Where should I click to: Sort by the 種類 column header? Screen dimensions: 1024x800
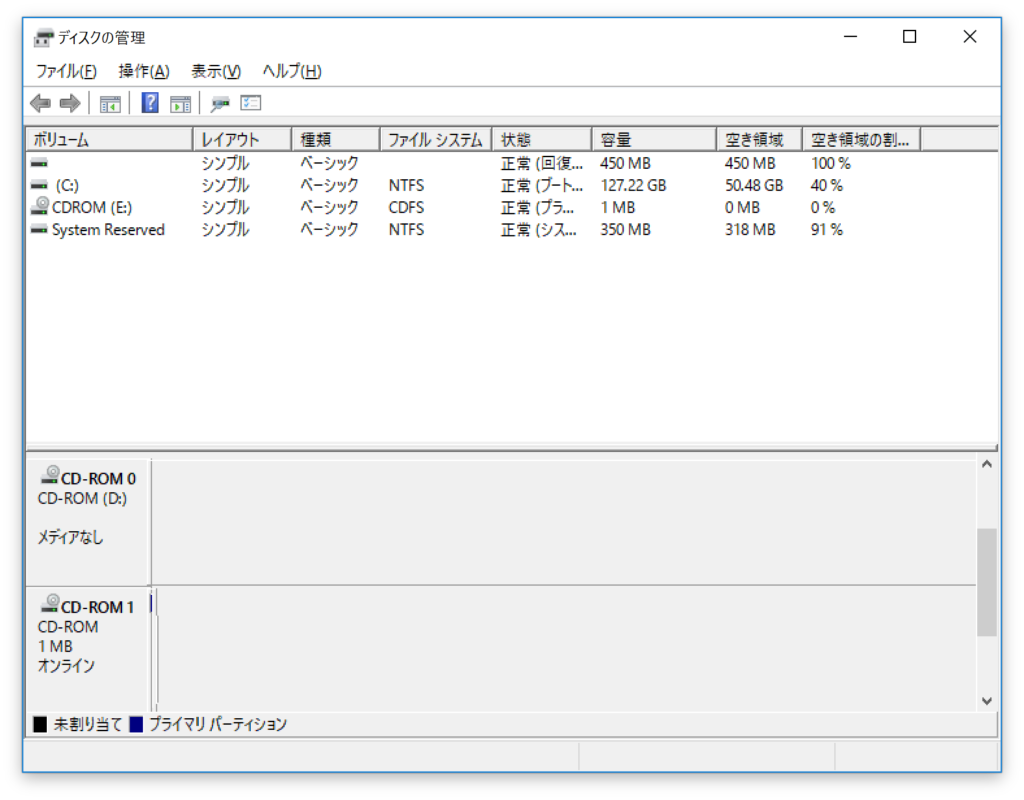tap(336, 139)
